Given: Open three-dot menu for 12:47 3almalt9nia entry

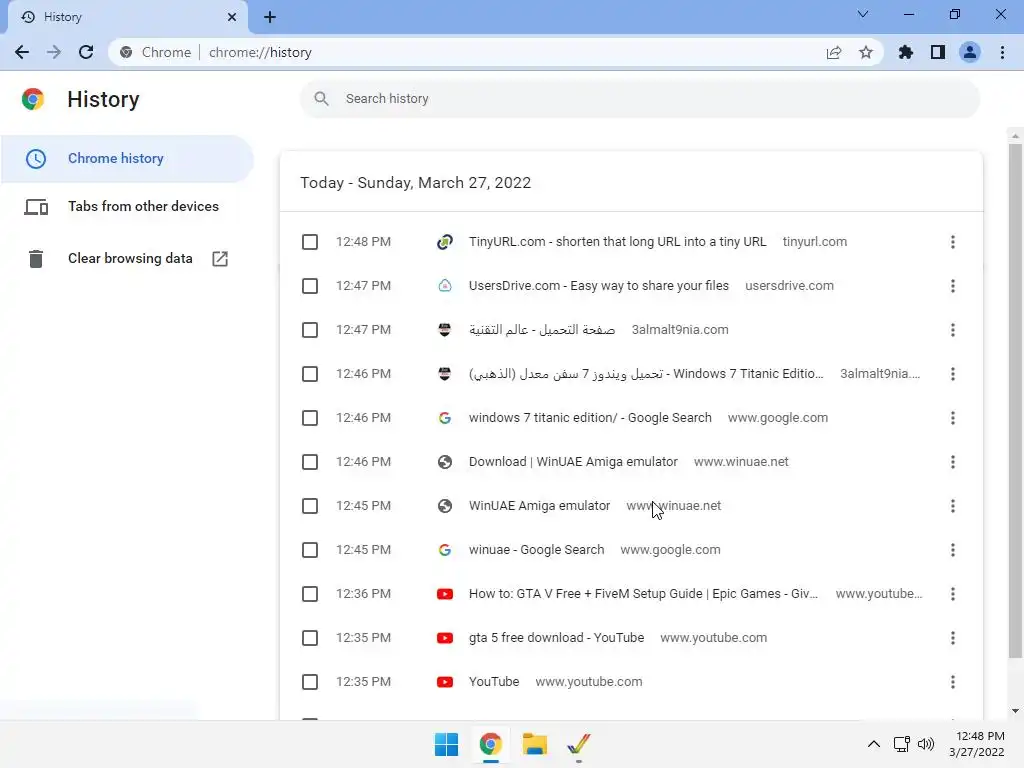Looking at the screenshot, I should point(953,330).
